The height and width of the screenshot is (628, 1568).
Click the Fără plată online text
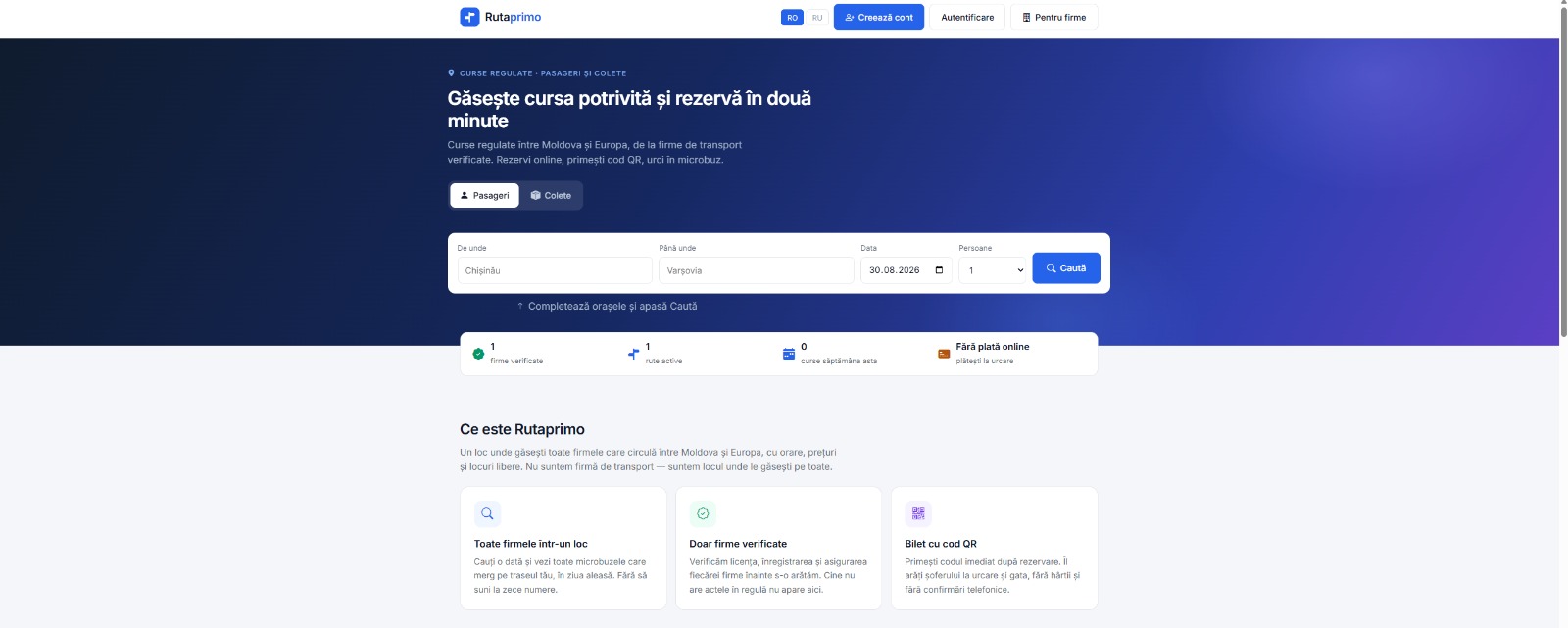point(993,347)
